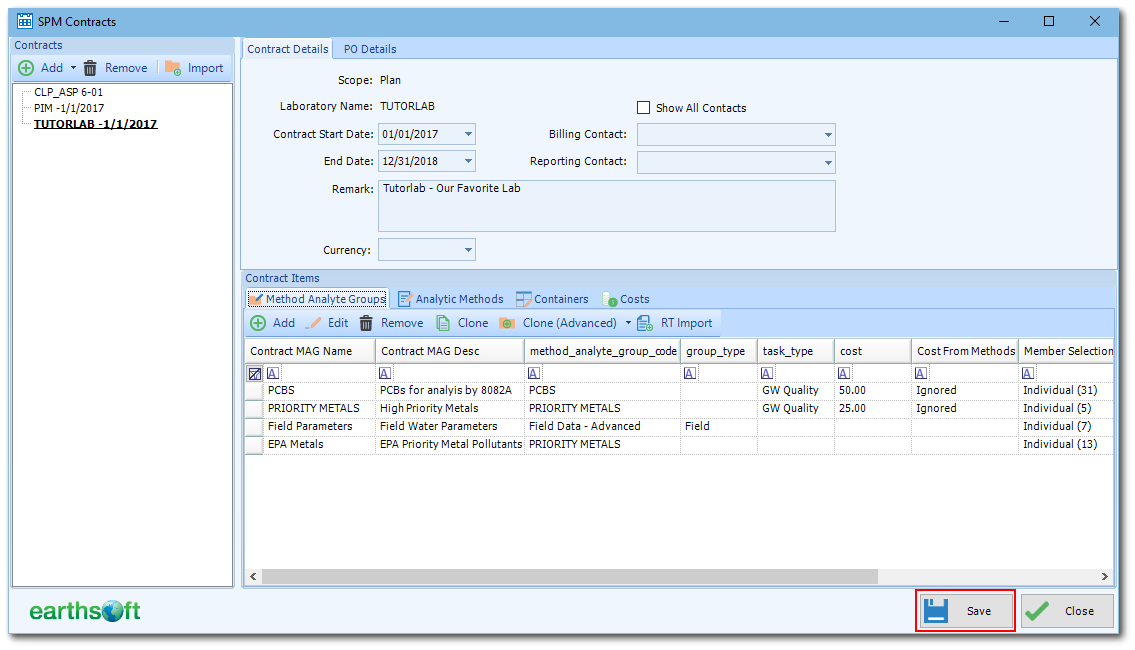Select PIM -1/1/2017 contract

click(69, 108)
